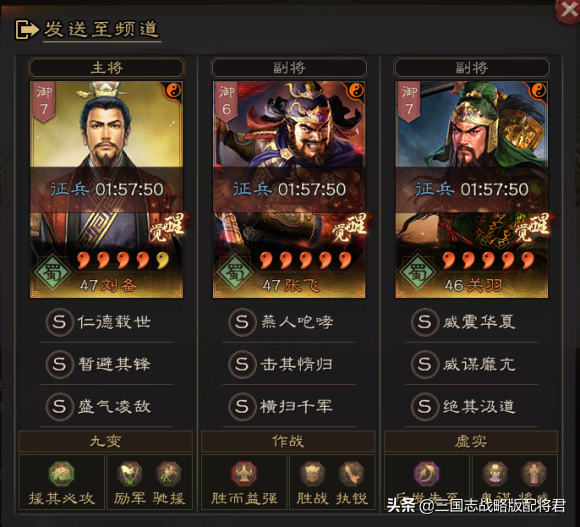580x527 pixels.
Task: Open the 张飞 vice general card
Action: click(x=289, y=189)
